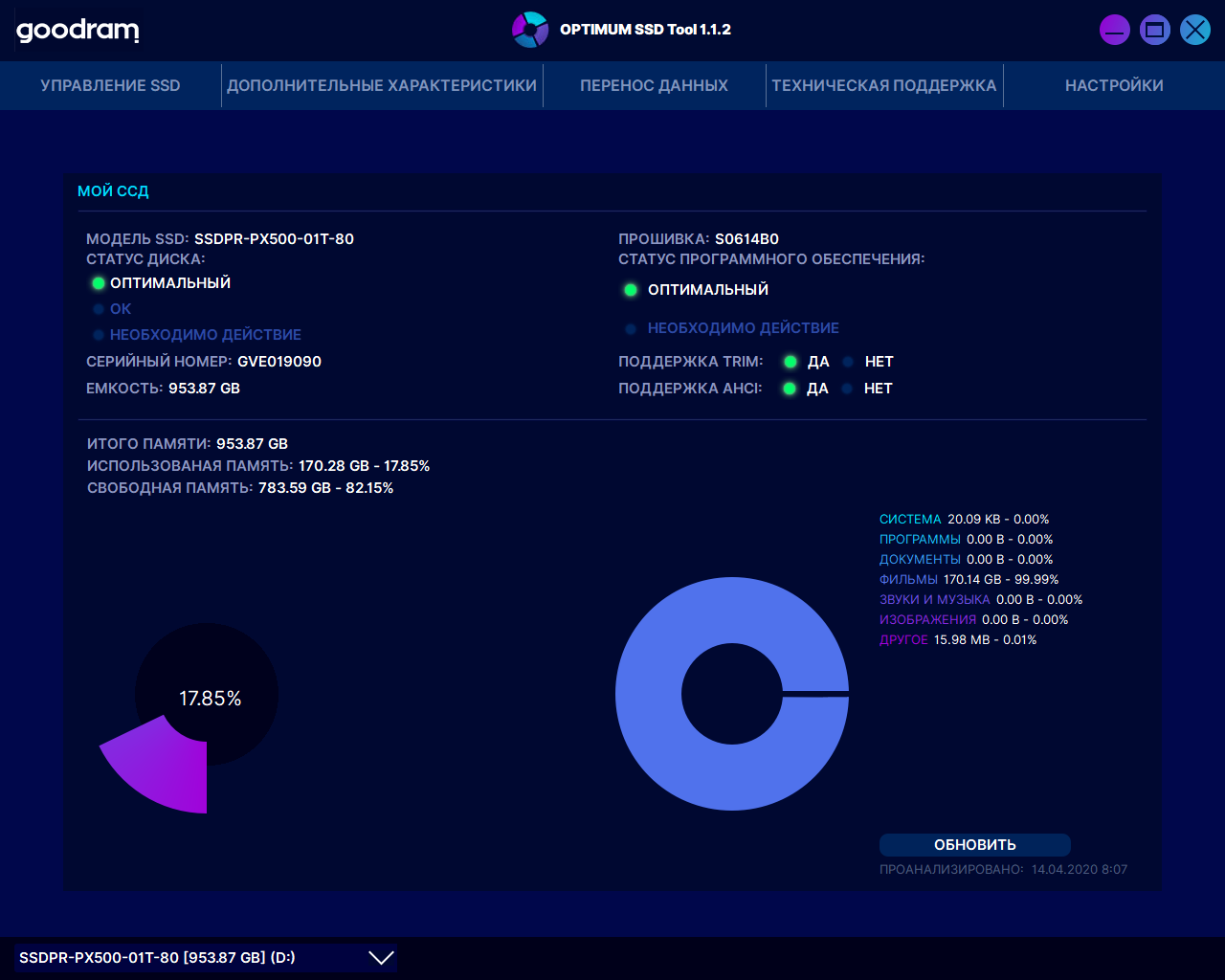Click the ПРОГРАММЫ legend entry
This screenshot has height=980, width=1225.
pos(966,540)
